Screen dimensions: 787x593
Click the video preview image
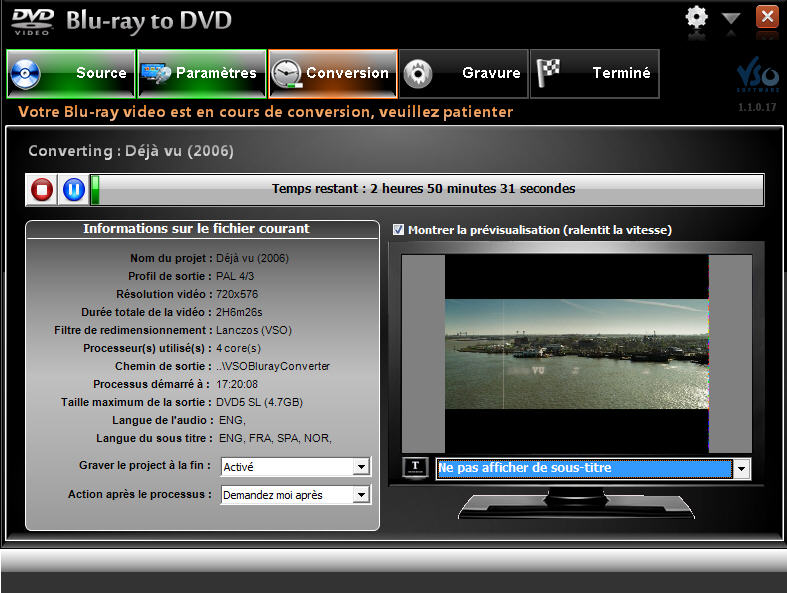(577, 353)
